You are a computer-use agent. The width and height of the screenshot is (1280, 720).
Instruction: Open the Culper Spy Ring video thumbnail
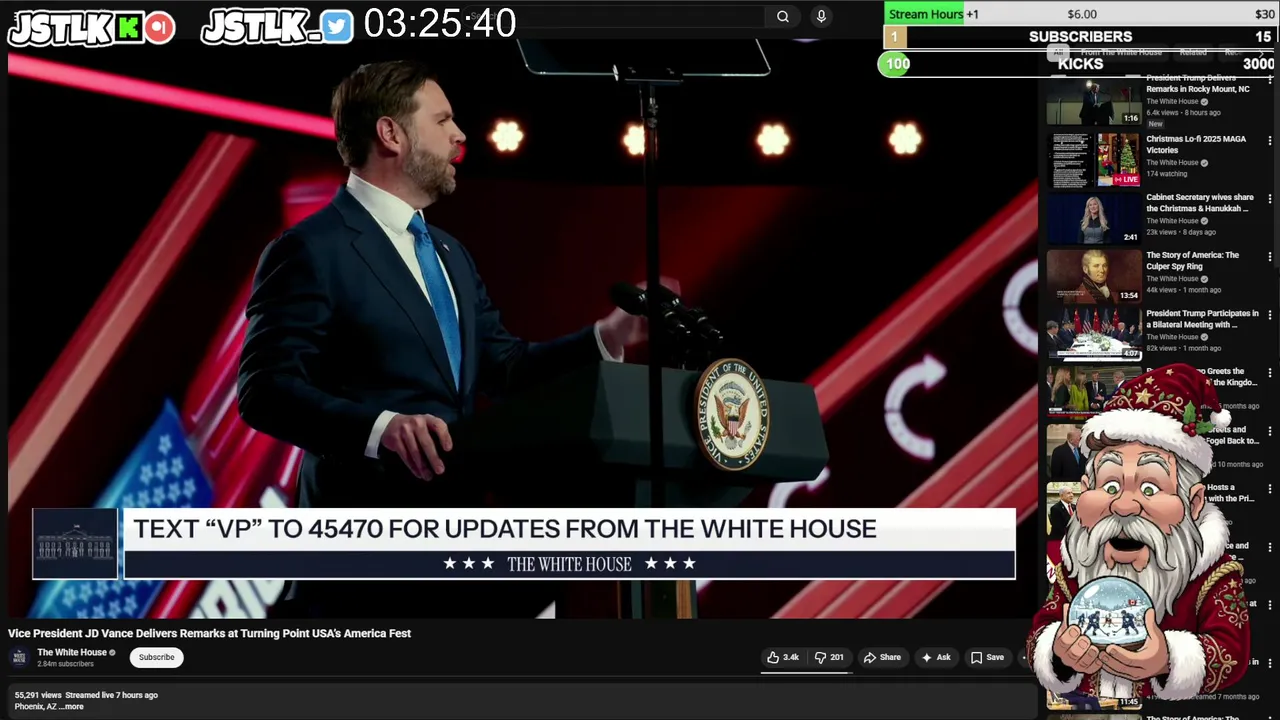point(1093,276)
